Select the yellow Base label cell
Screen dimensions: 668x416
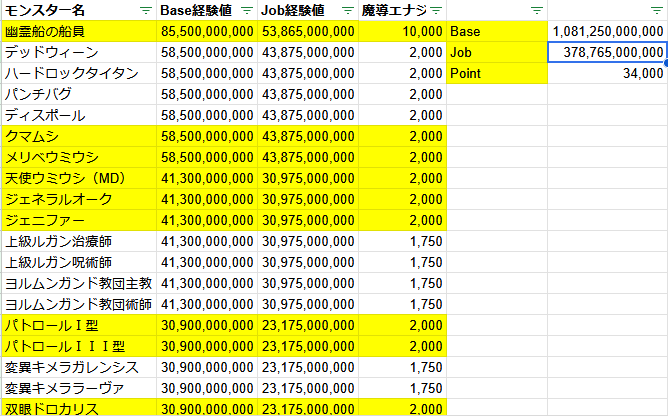coord(496,31)
